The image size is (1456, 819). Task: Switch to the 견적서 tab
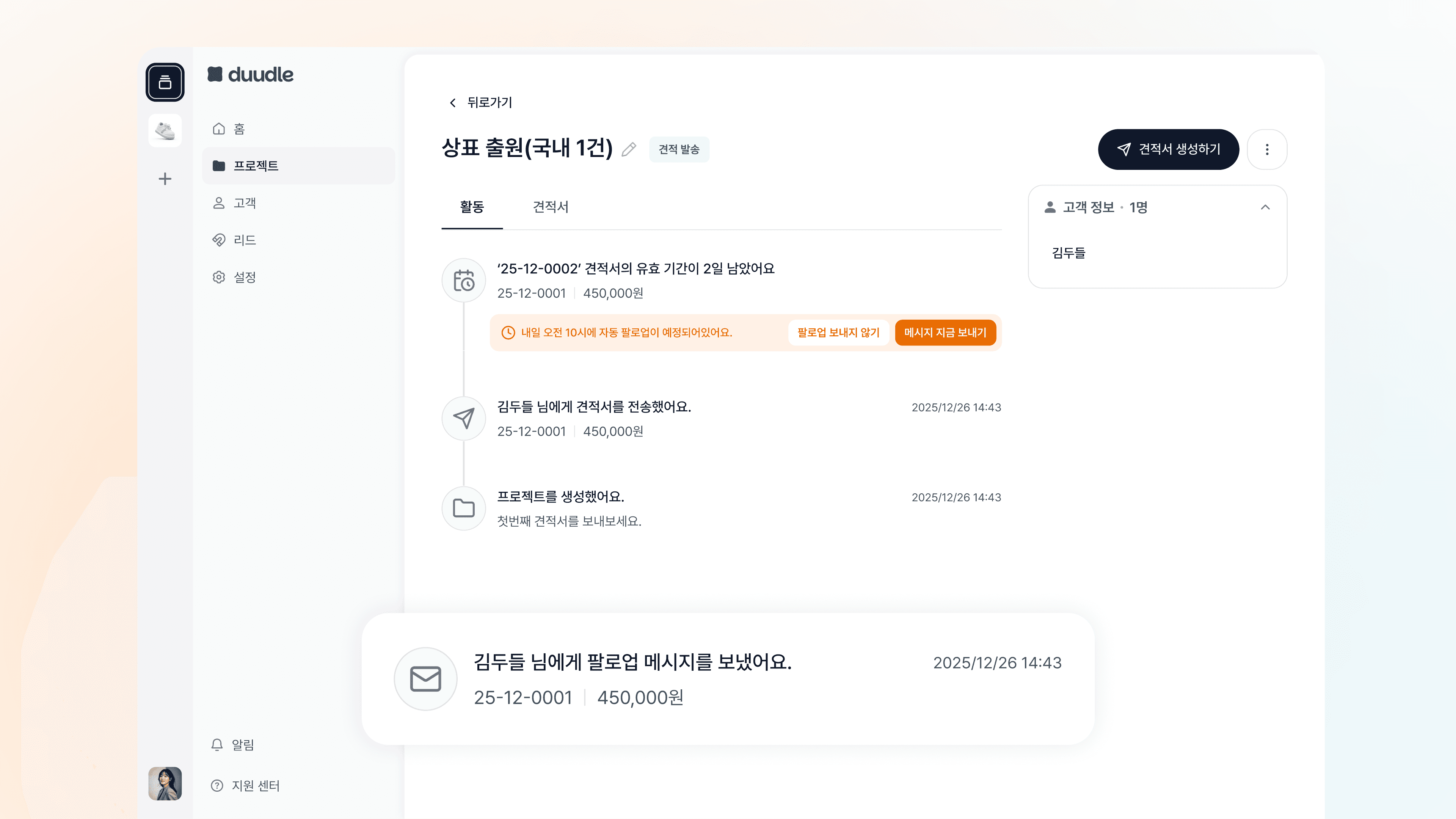point(551,207)
